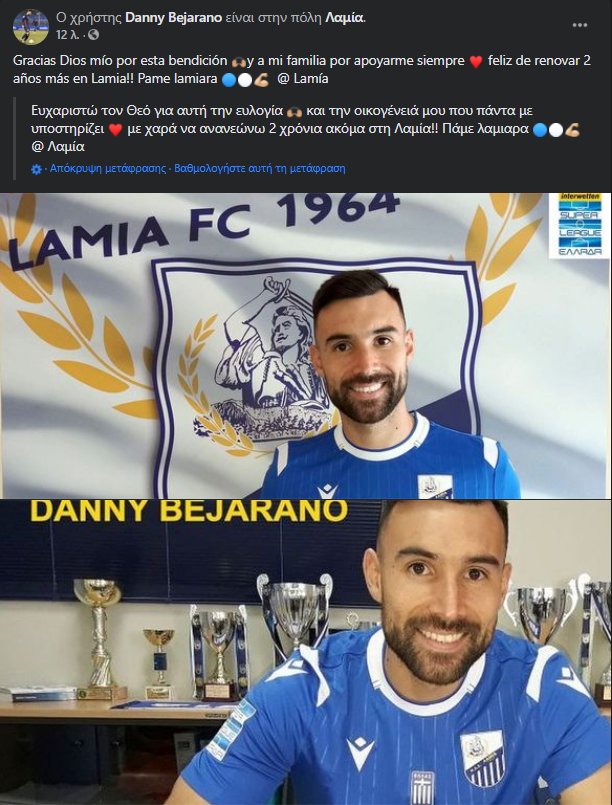Open Danny Bejarano's profile picture avatar
Viewport: 612px width, 805px height.
(x=31, y=27)
